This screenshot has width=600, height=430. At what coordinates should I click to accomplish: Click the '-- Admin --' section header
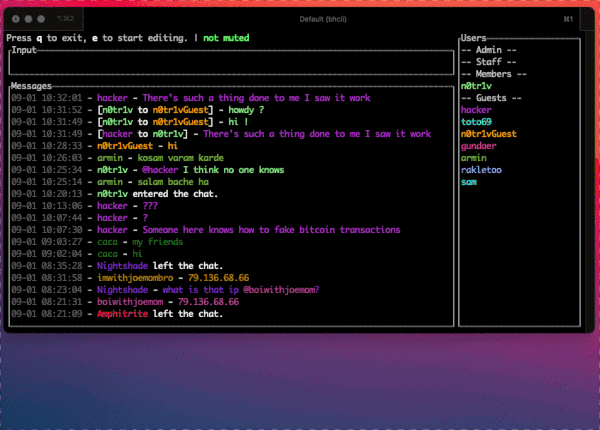click(x=488, y=50)
